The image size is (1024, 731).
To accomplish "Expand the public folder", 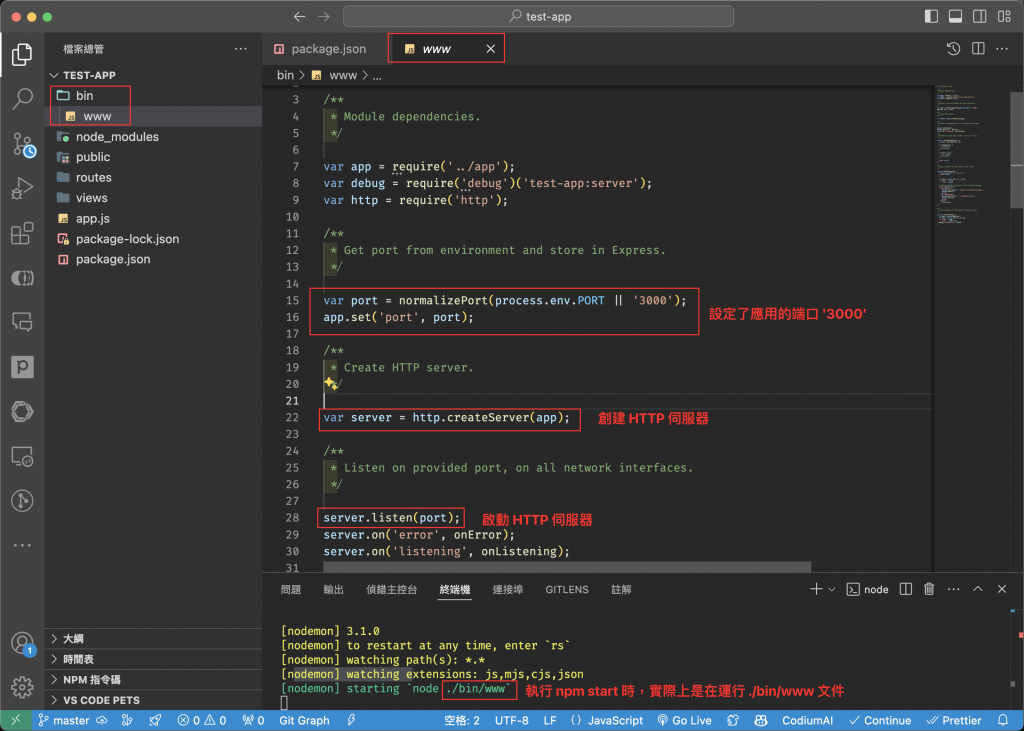I will [153, 157].
